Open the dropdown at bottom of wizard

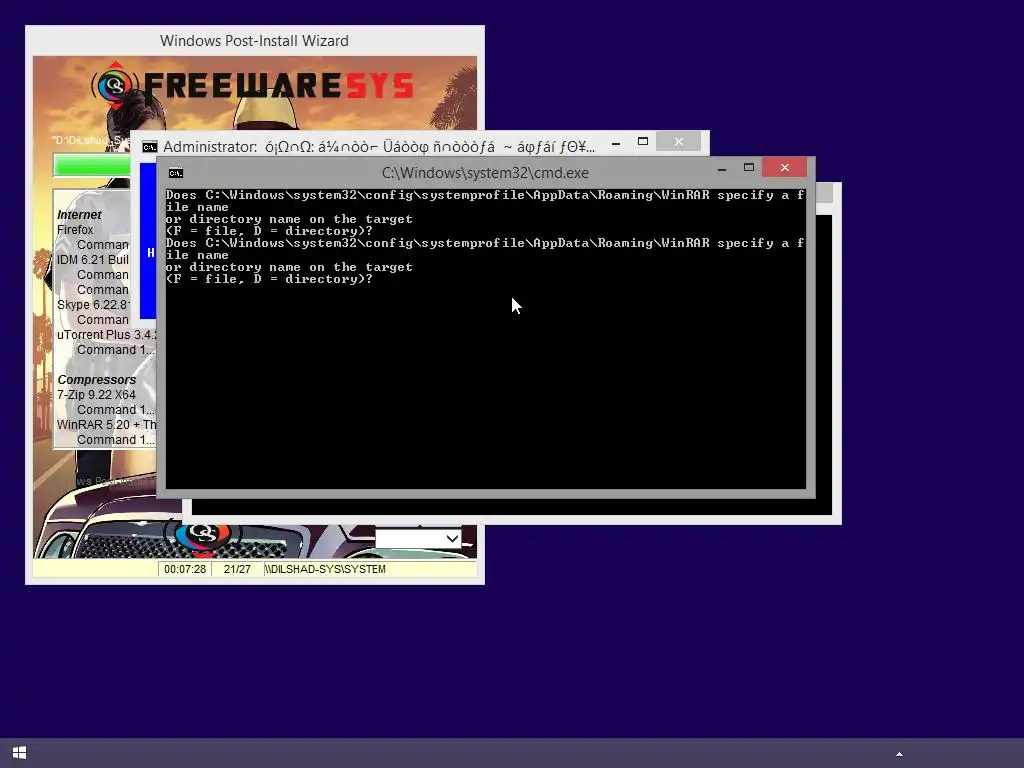(x=418, y=539)
